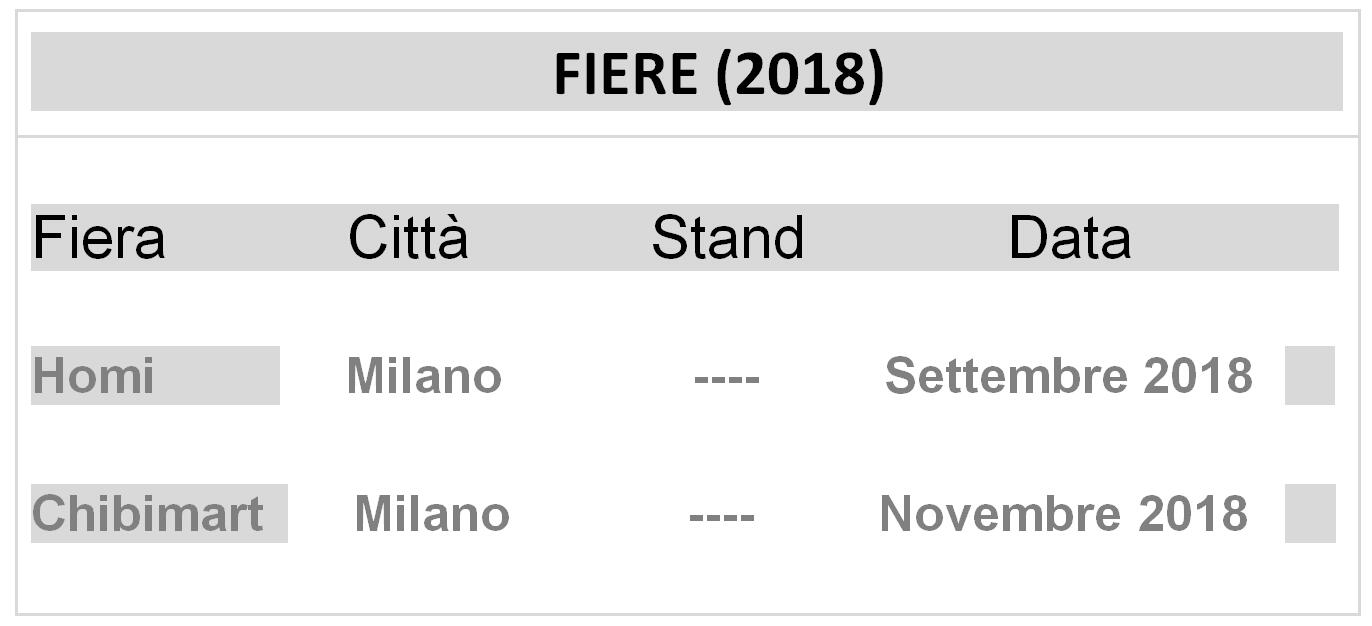This screenshot has width=1372, height=626.
Task: Select the stand dashes in the Chibimart row
Action: click(x=721, y=517)
